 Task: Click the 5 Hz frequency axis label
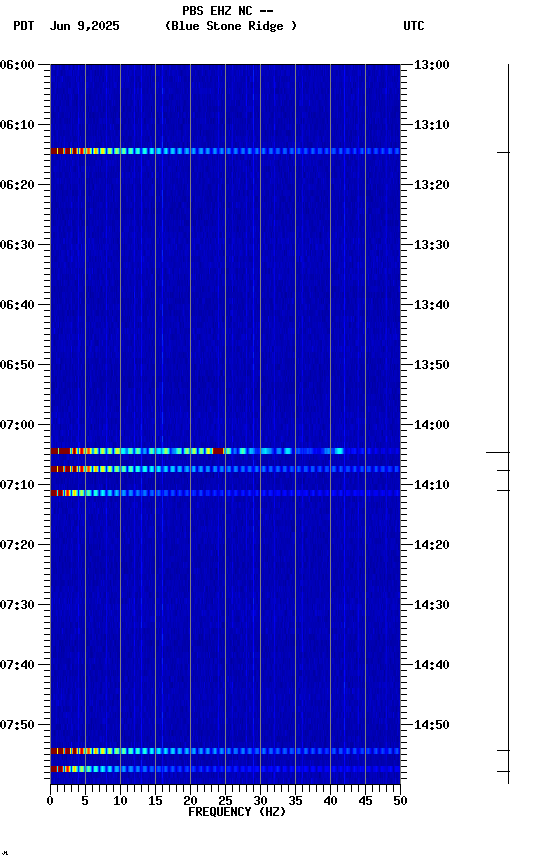85,801
